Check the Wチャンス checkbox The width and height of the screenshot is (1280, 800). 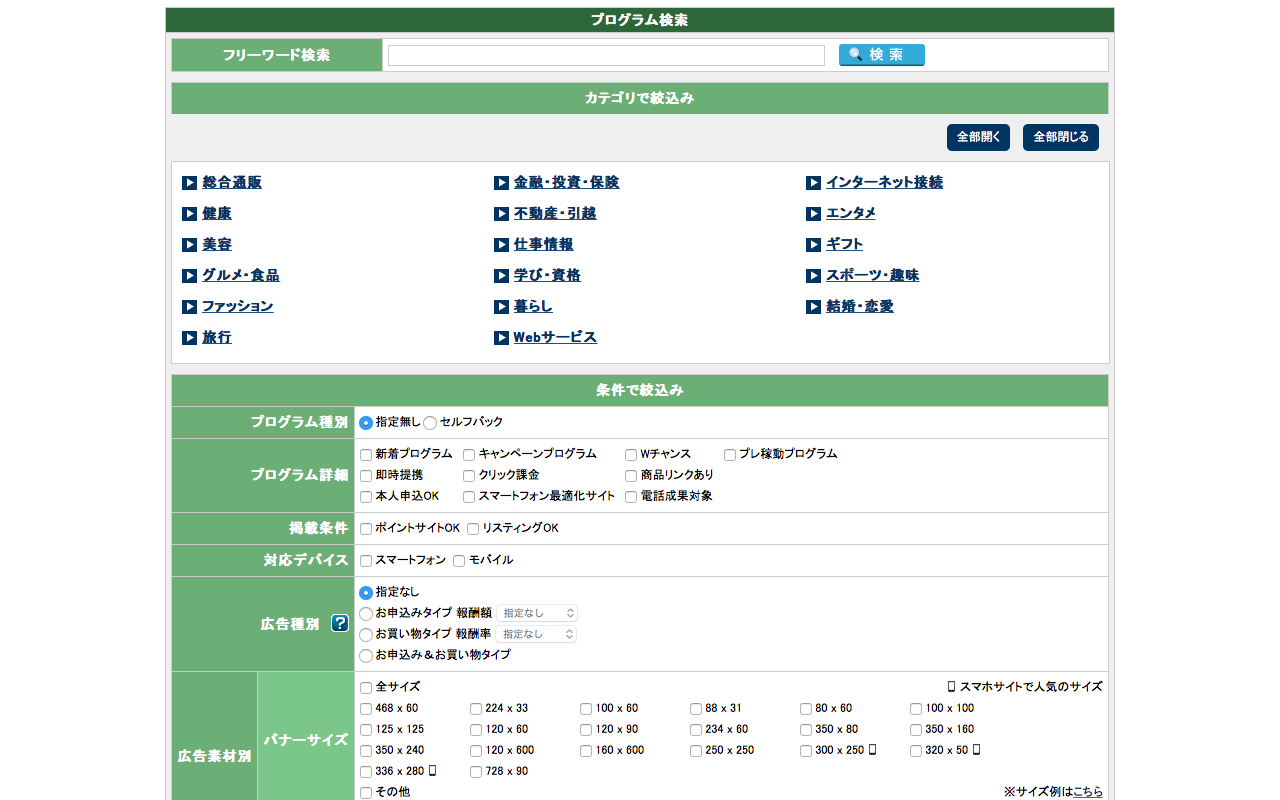(x=631, y=455)
